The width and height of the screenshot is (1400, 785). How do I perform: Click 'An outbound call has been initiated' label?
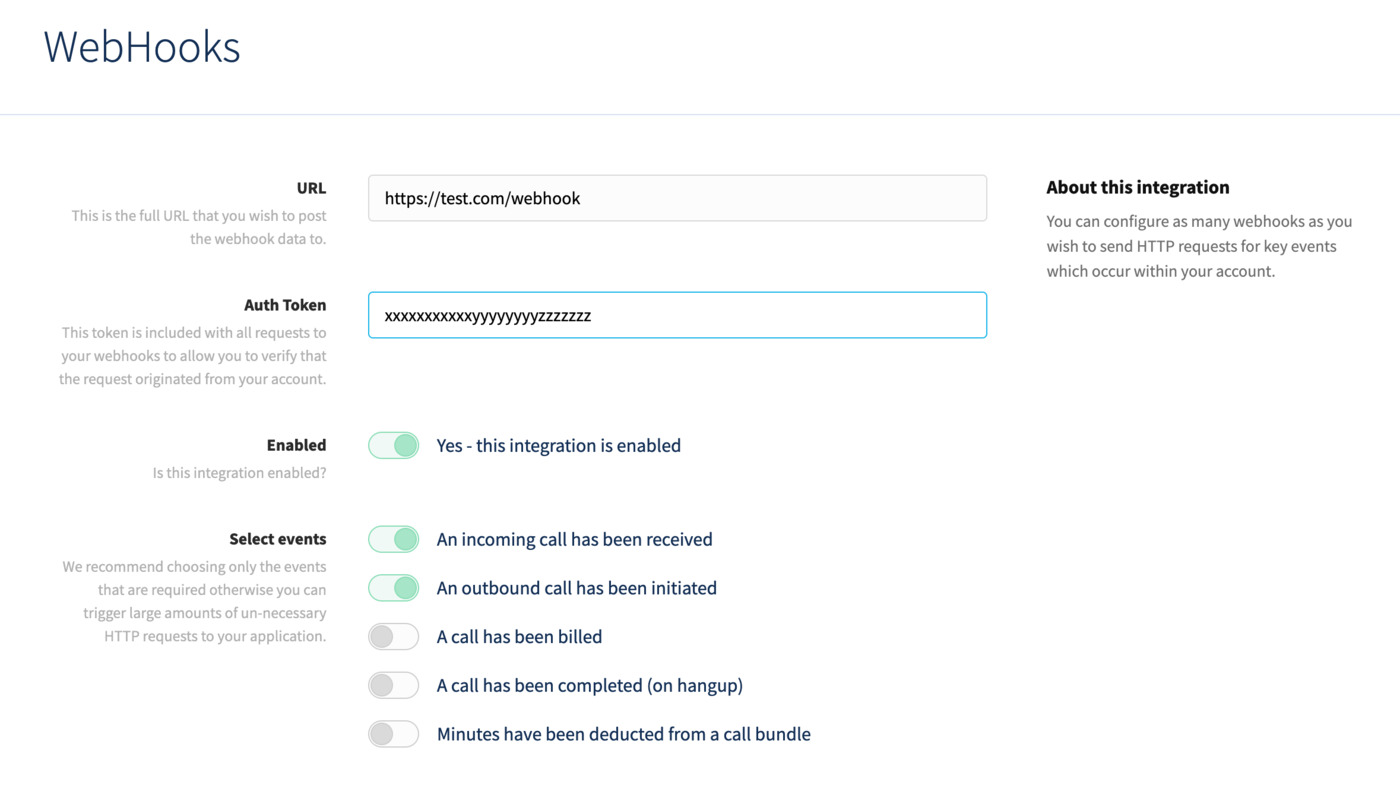[x=576, y=588]
